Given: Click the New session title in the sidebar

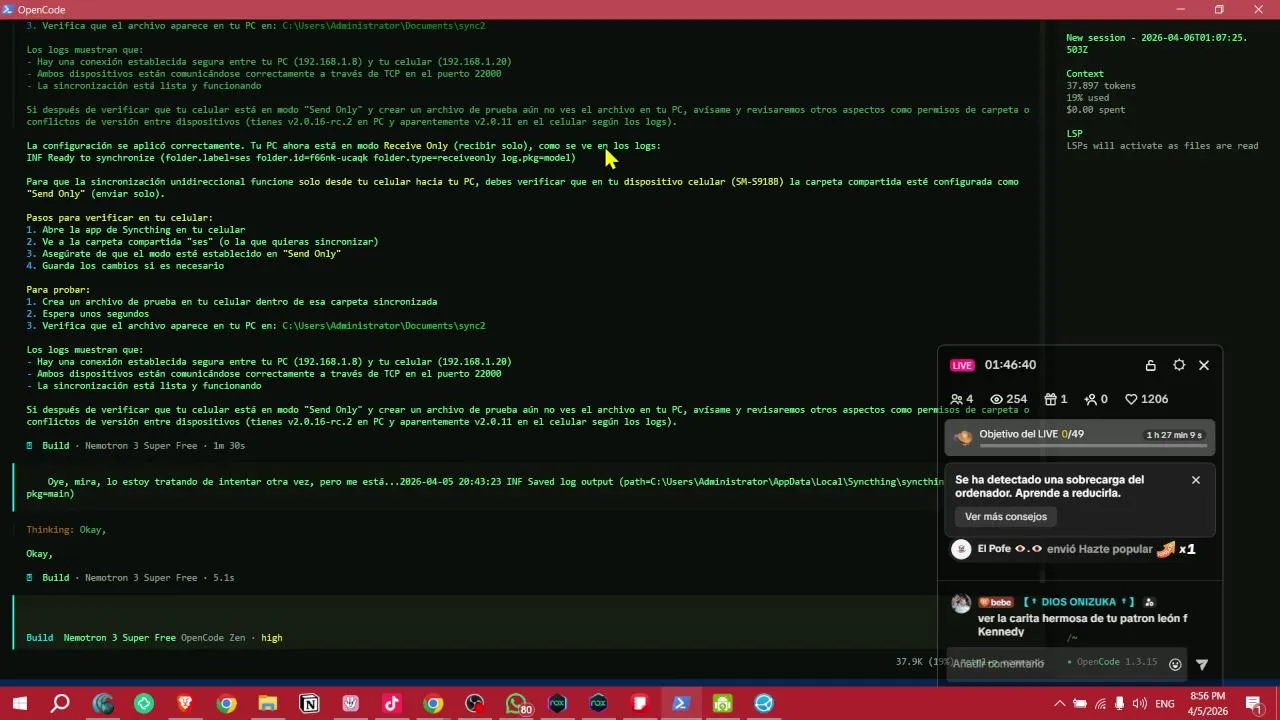Looking at the screenshot, I should coord(1156,43).
